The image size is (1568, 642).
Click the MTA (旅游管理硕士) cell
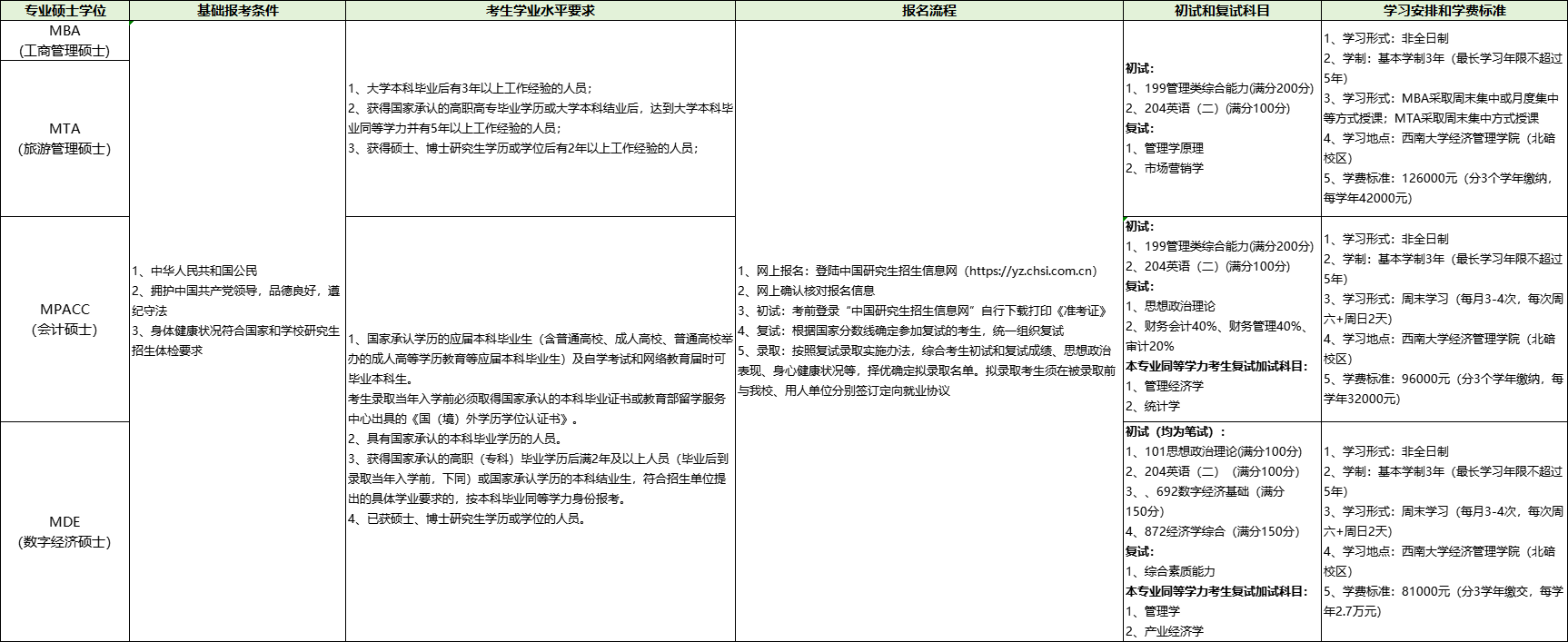coord(65,138)
